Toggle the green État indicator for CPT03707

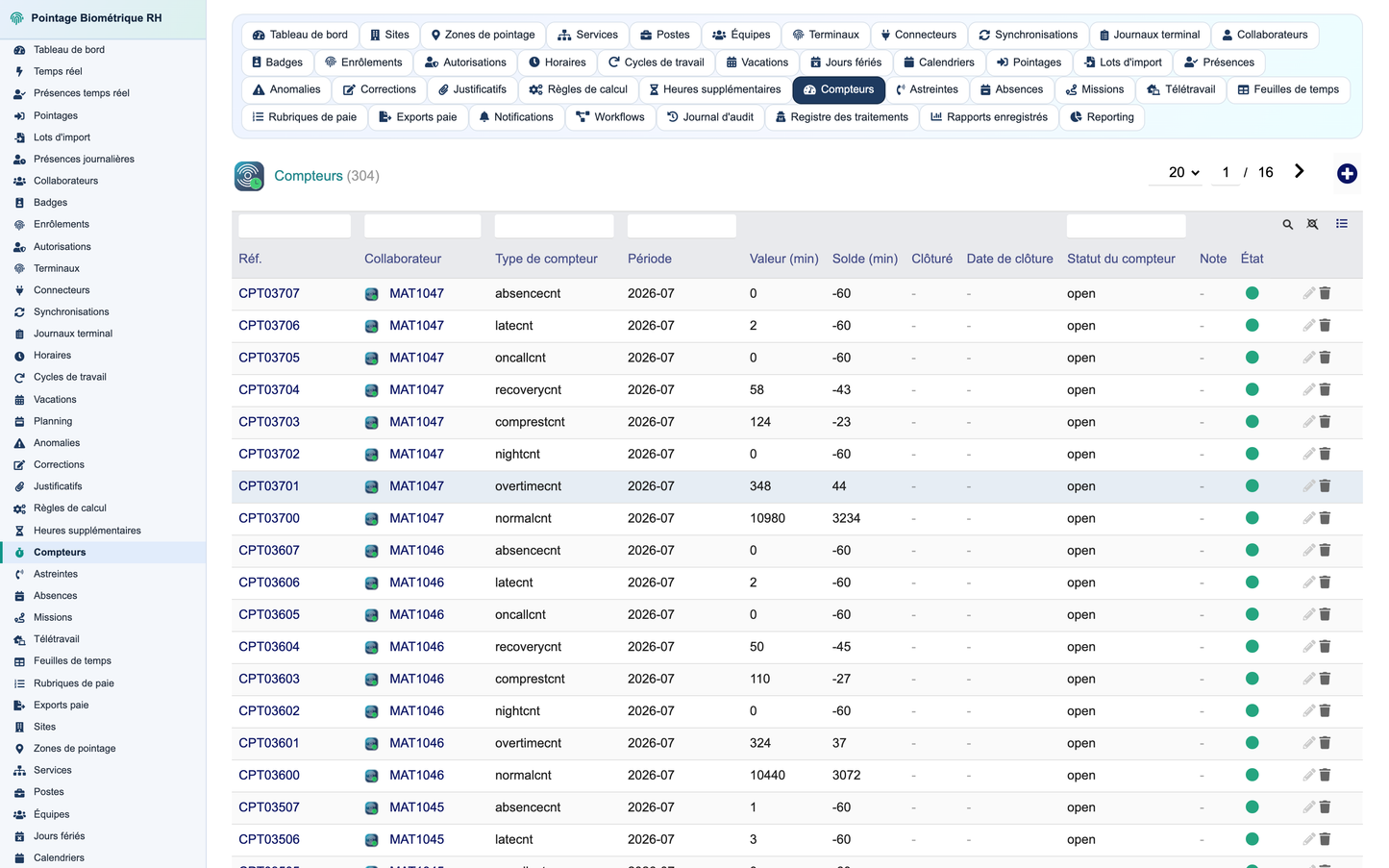[1252, 293]
